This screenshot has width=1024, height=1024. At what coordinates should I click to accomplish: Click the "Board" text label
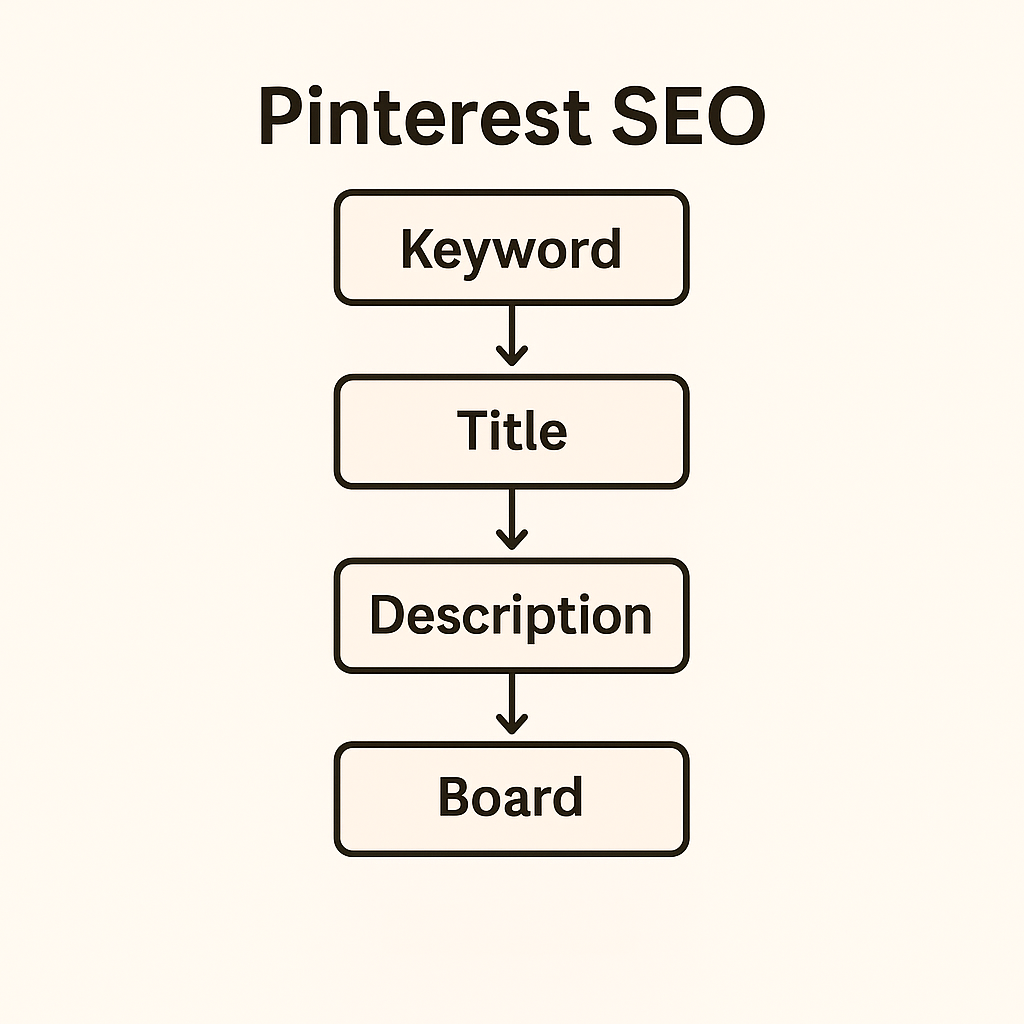point(511,798)
